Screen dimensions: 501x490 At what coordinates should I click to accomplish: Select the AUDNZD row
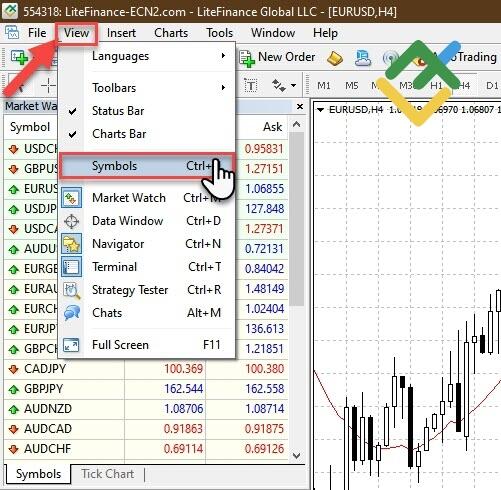click(146, 409)
